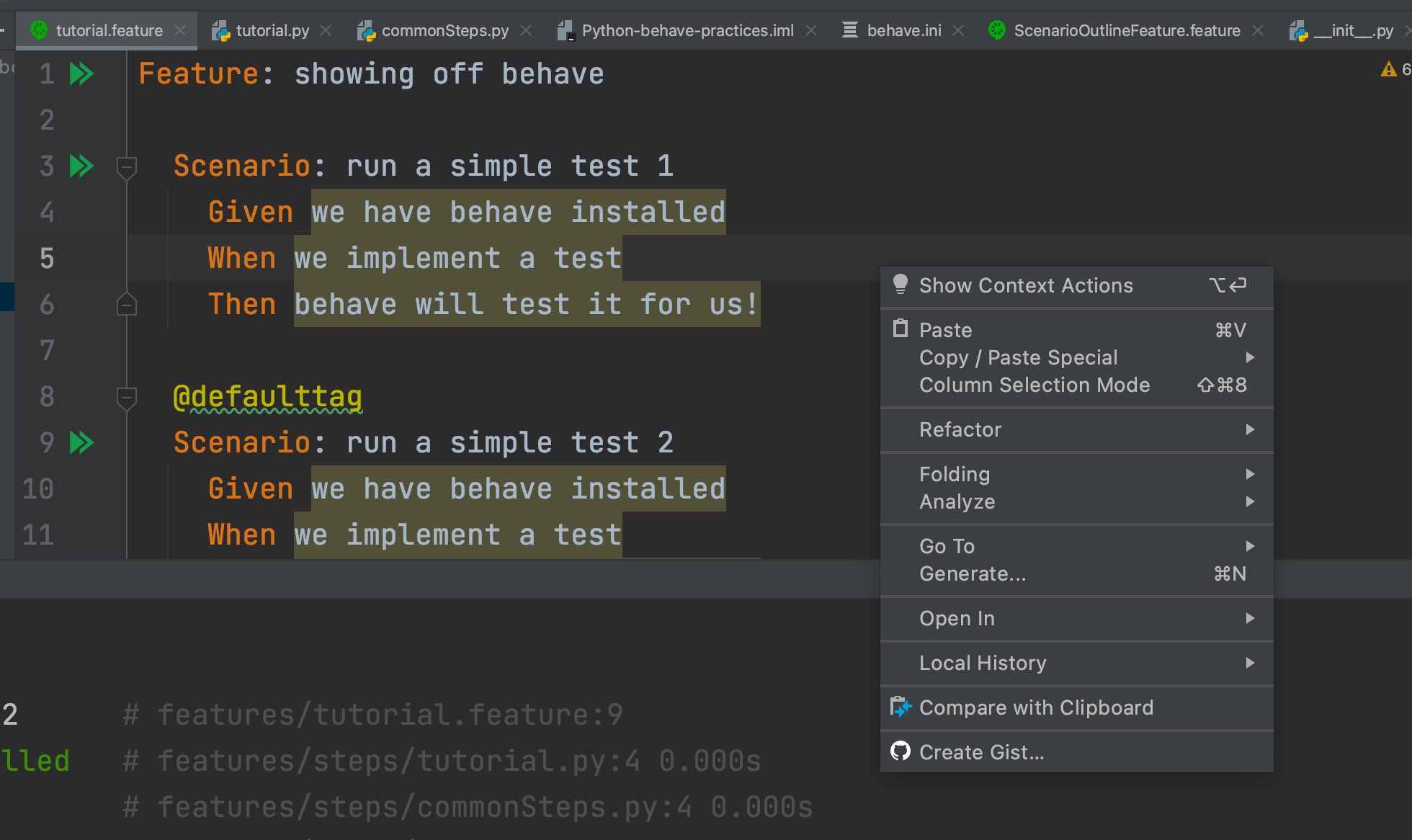Run the feature from line 1 gutter
Image resolution: width=1412 pixels, height=840 pixels.
(x=81, y=73)
